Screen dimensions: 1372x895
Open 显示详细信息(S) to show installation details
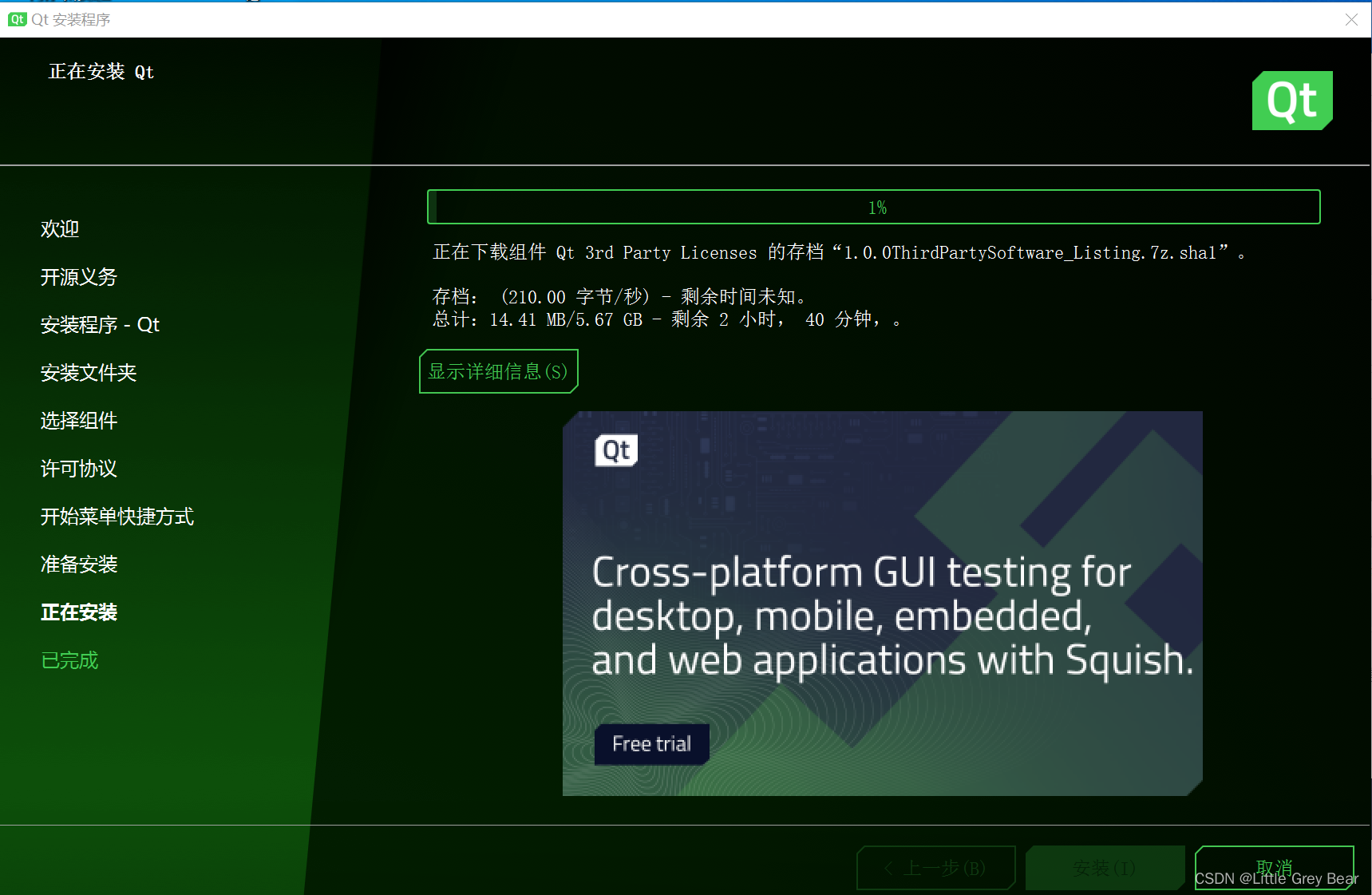tap(498, 370)
